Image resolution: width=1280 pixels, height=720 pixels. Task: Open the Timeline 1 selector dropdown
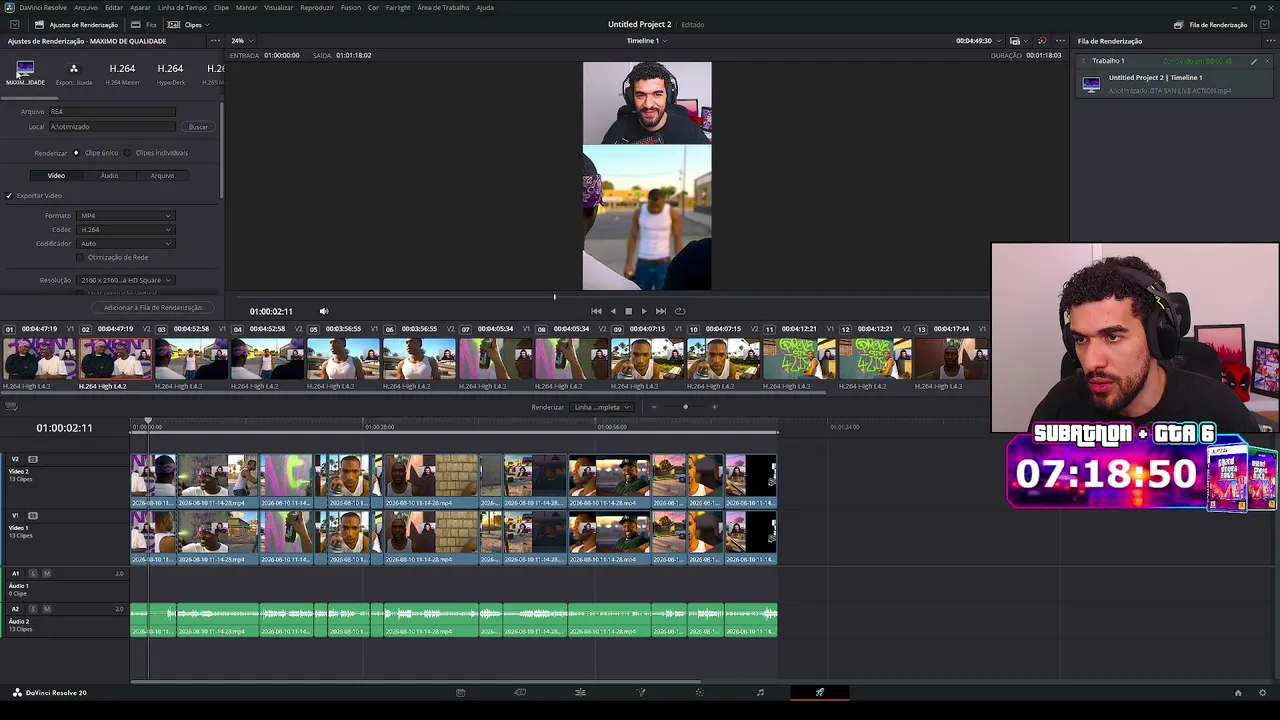(646, 41)
